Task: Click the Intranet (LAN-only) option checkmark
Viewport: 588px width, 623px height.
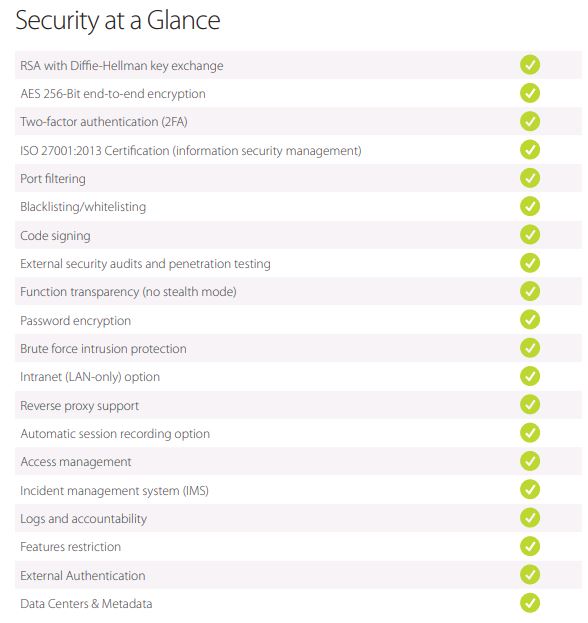Action: 530,376
